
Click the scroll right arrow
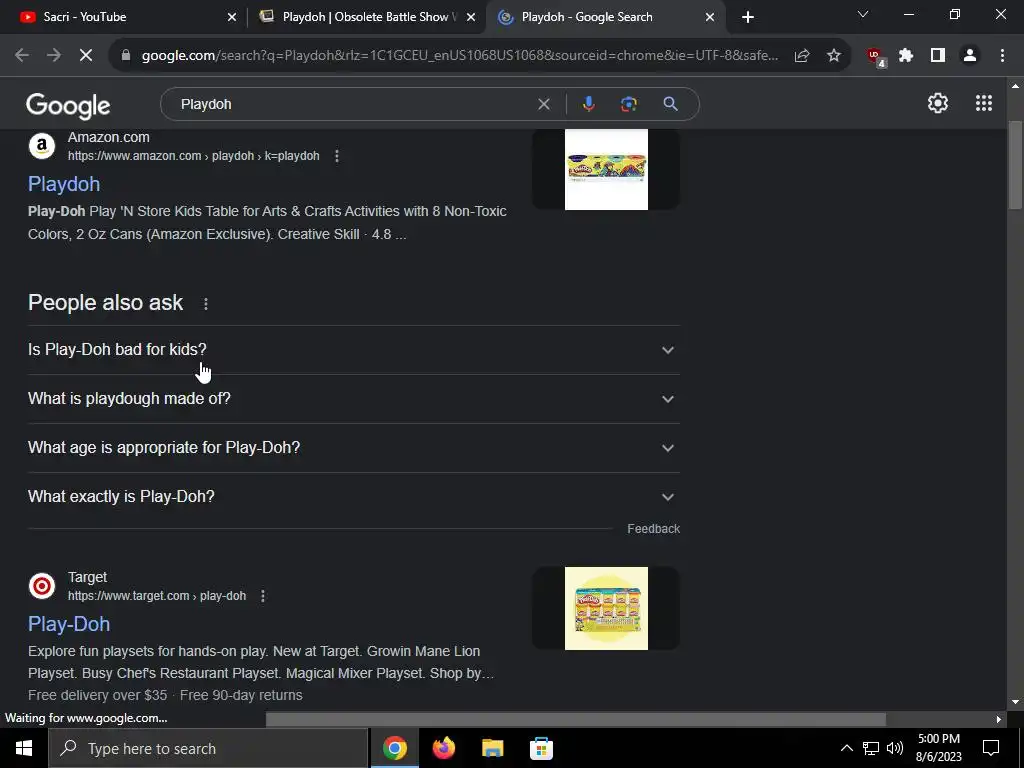[x=999, y=719]
